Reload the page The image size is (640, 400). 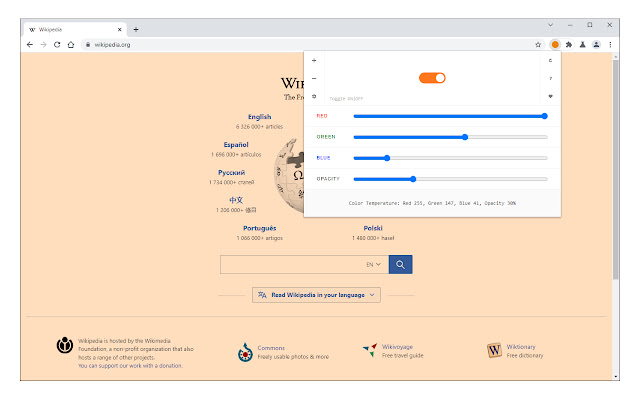click(57, 44)
